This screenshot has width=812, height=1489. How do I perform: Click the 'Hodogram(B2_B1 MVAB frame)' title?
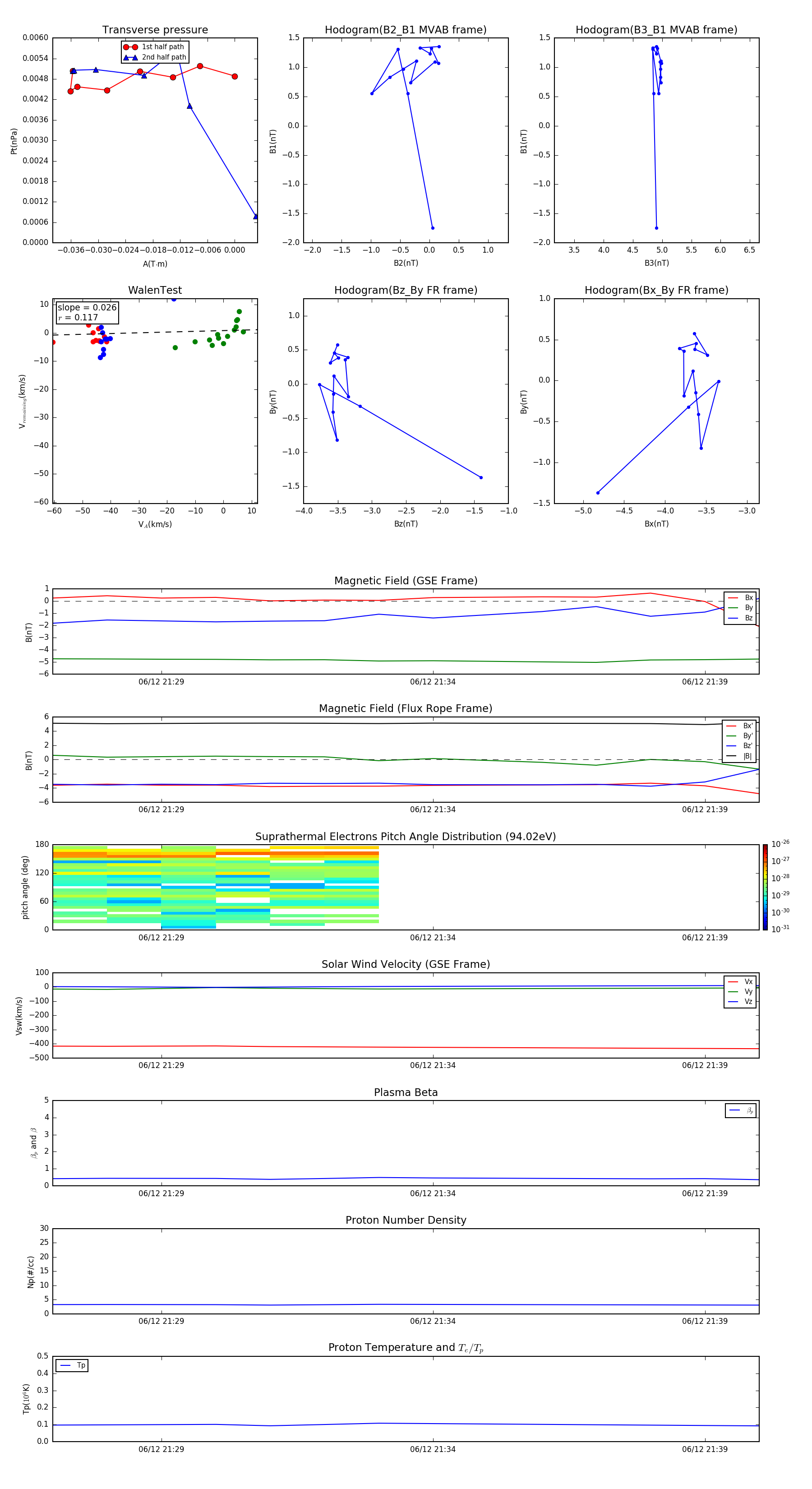[x=406, y=30]
